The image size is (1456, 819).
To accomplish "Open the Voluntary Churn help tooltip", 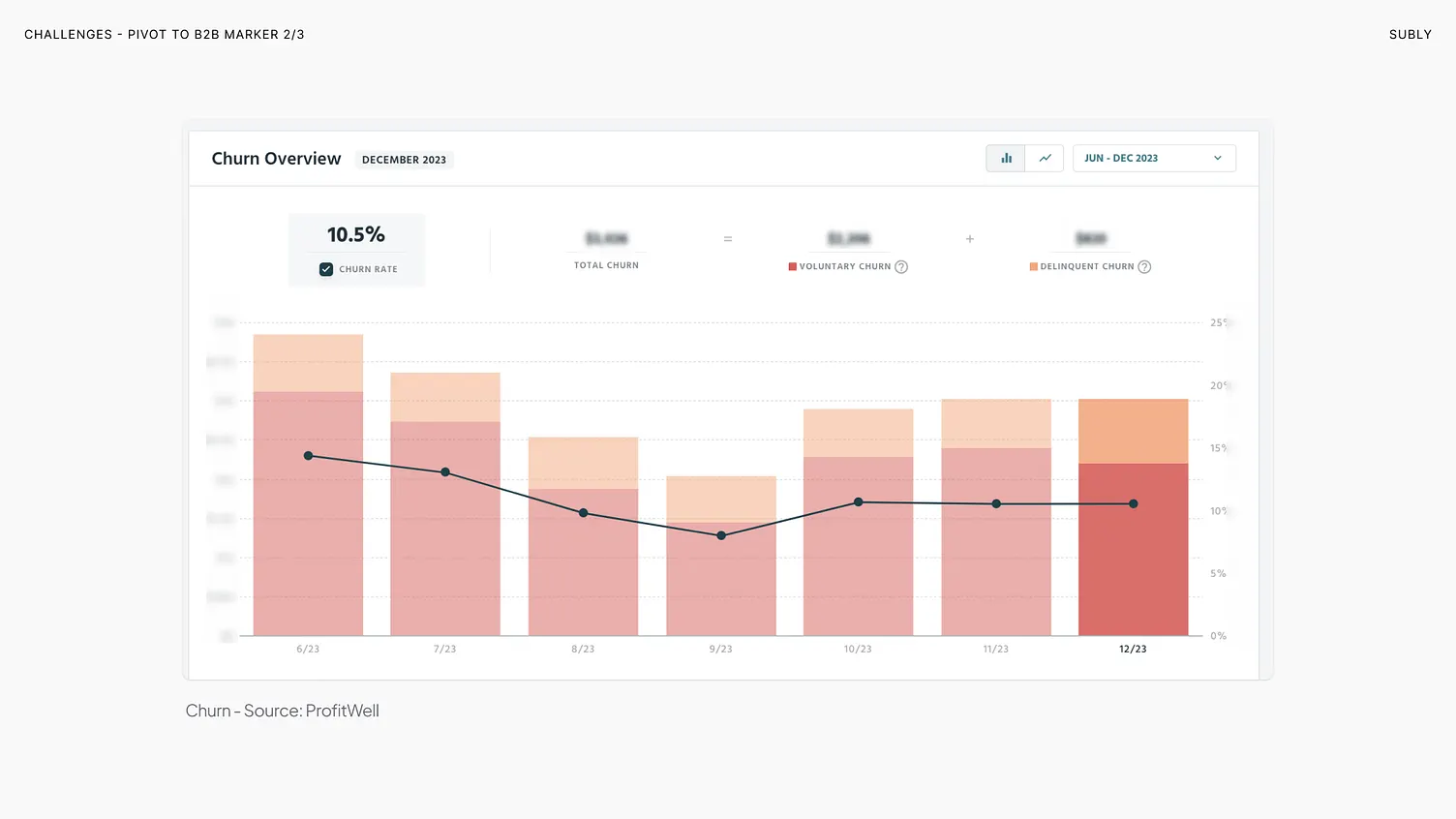I will (901, 266).
